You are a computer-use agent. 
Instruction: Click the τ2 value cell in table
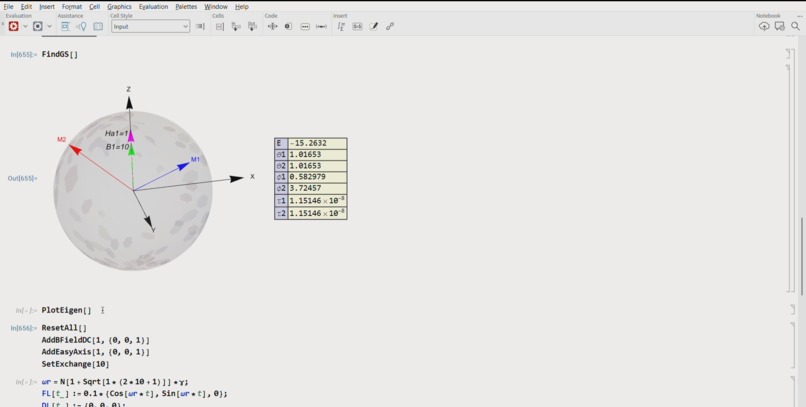click(317, 213)
